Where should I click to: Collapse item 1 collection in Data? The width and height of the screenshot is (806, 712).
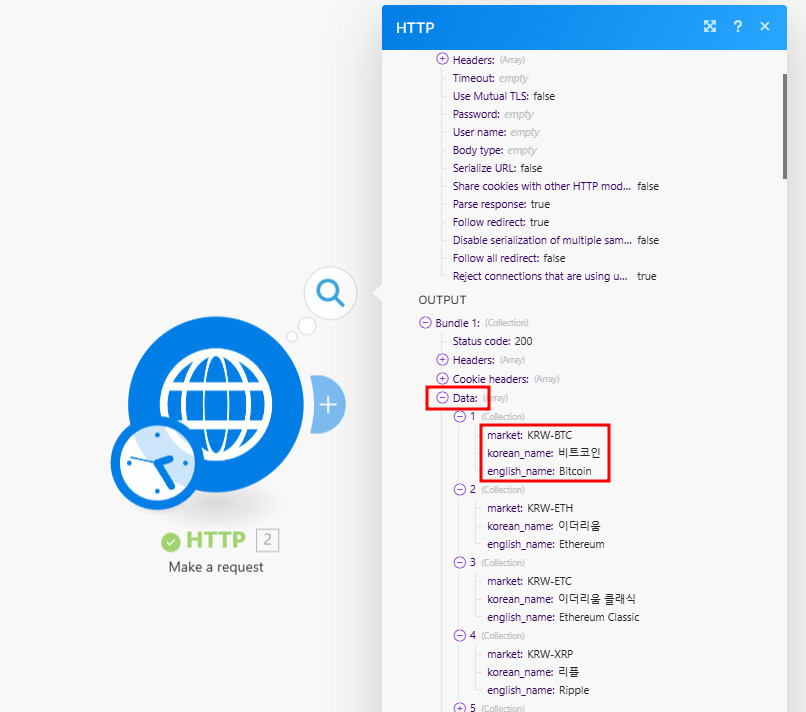[460, 416]
